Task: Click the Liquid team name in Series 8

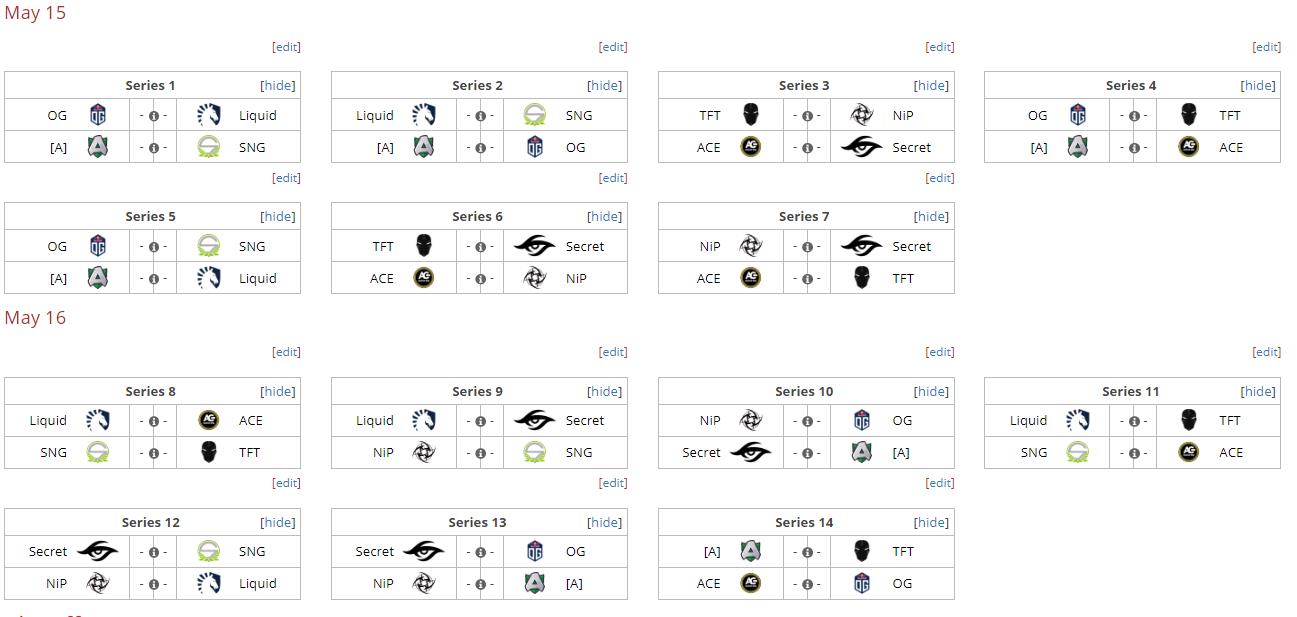Action: (x=48, y=421)
